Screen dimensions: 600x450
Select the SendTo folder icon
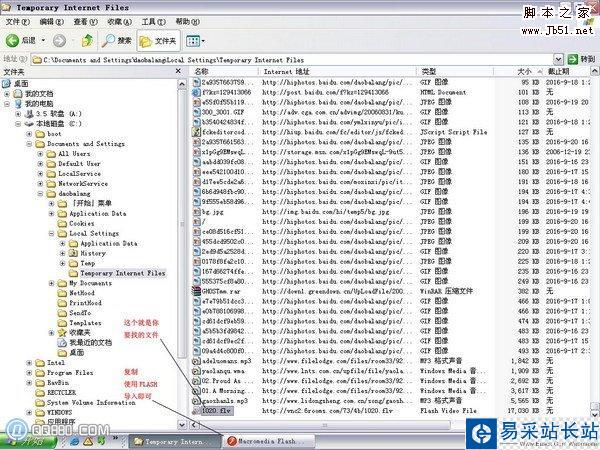[x=62, y=313]
